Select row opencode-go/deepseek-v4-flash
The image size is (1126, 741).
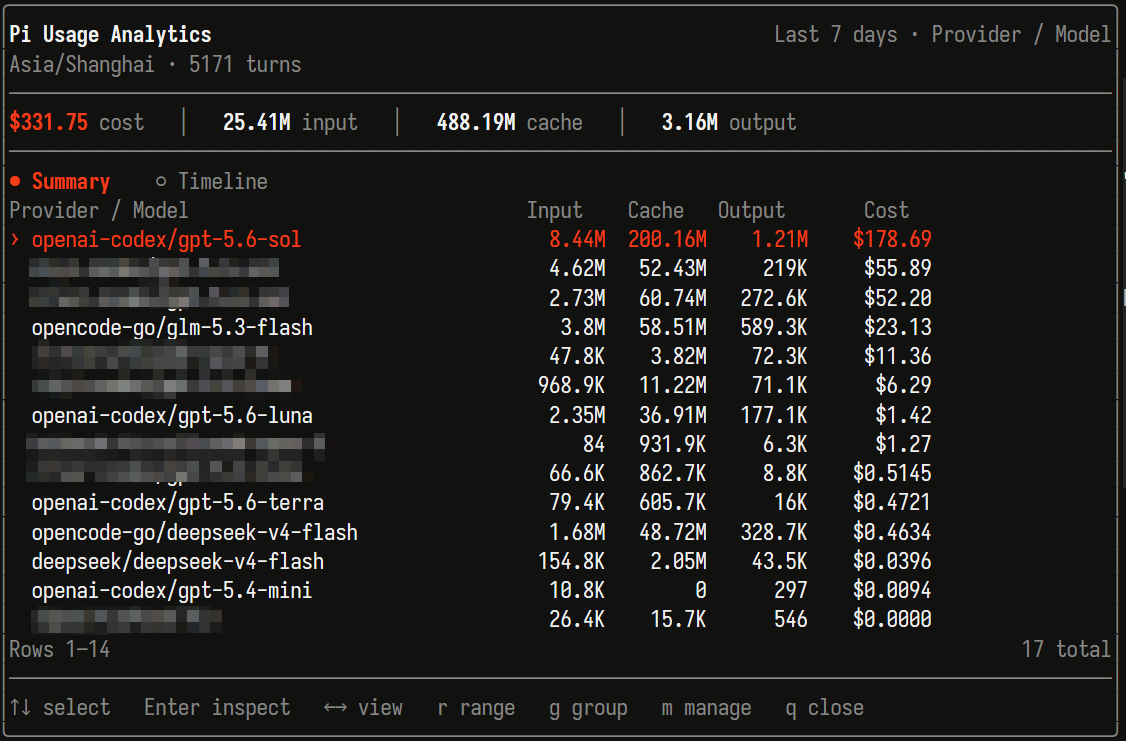470,532
